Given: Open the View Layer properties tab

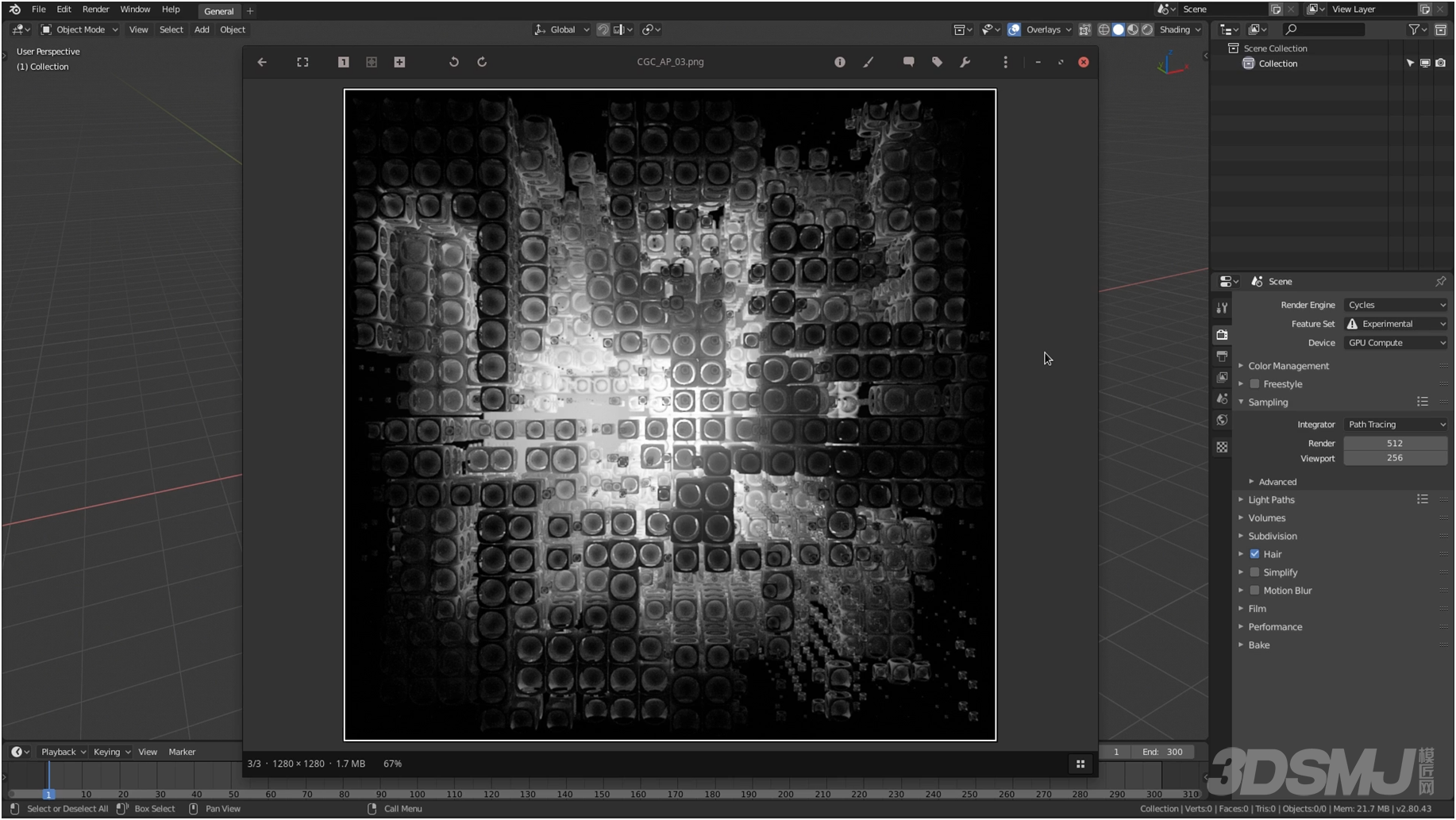Looking at the screenshot, I should 1222,378.
